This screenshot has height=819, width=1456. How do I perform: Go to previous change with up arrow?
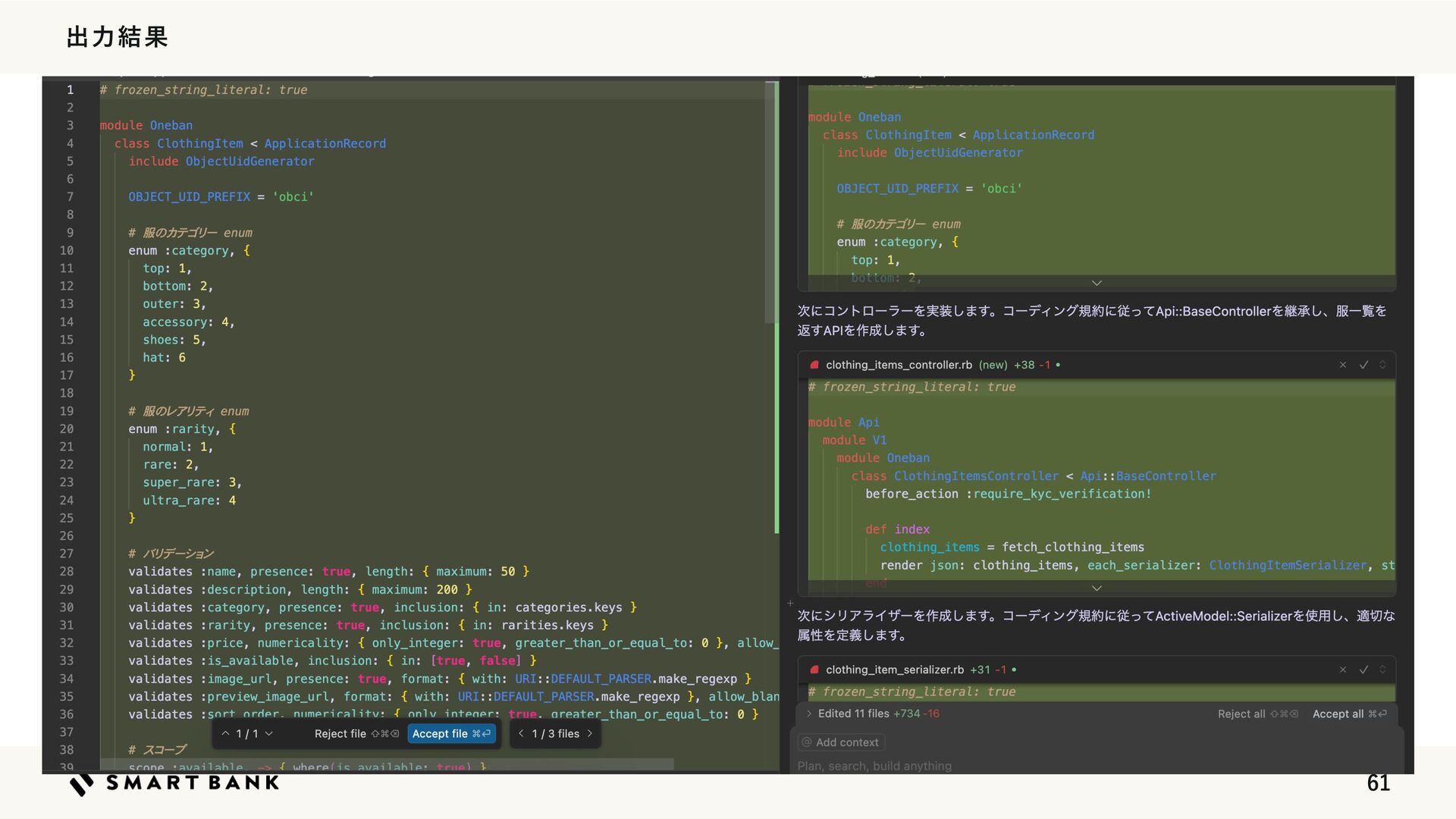tap(225, 733)
